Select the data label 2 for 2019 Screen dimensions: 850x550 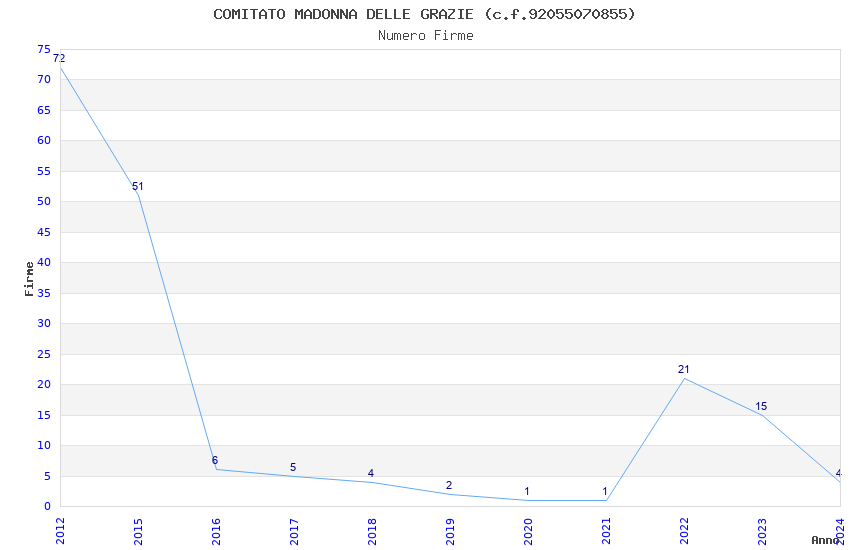click(x=449, y=485)
